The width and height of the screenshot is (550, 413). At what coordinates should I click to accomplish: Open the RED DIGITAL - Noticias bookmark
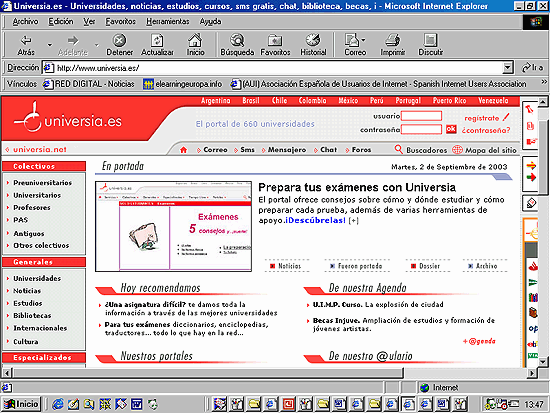88,84
